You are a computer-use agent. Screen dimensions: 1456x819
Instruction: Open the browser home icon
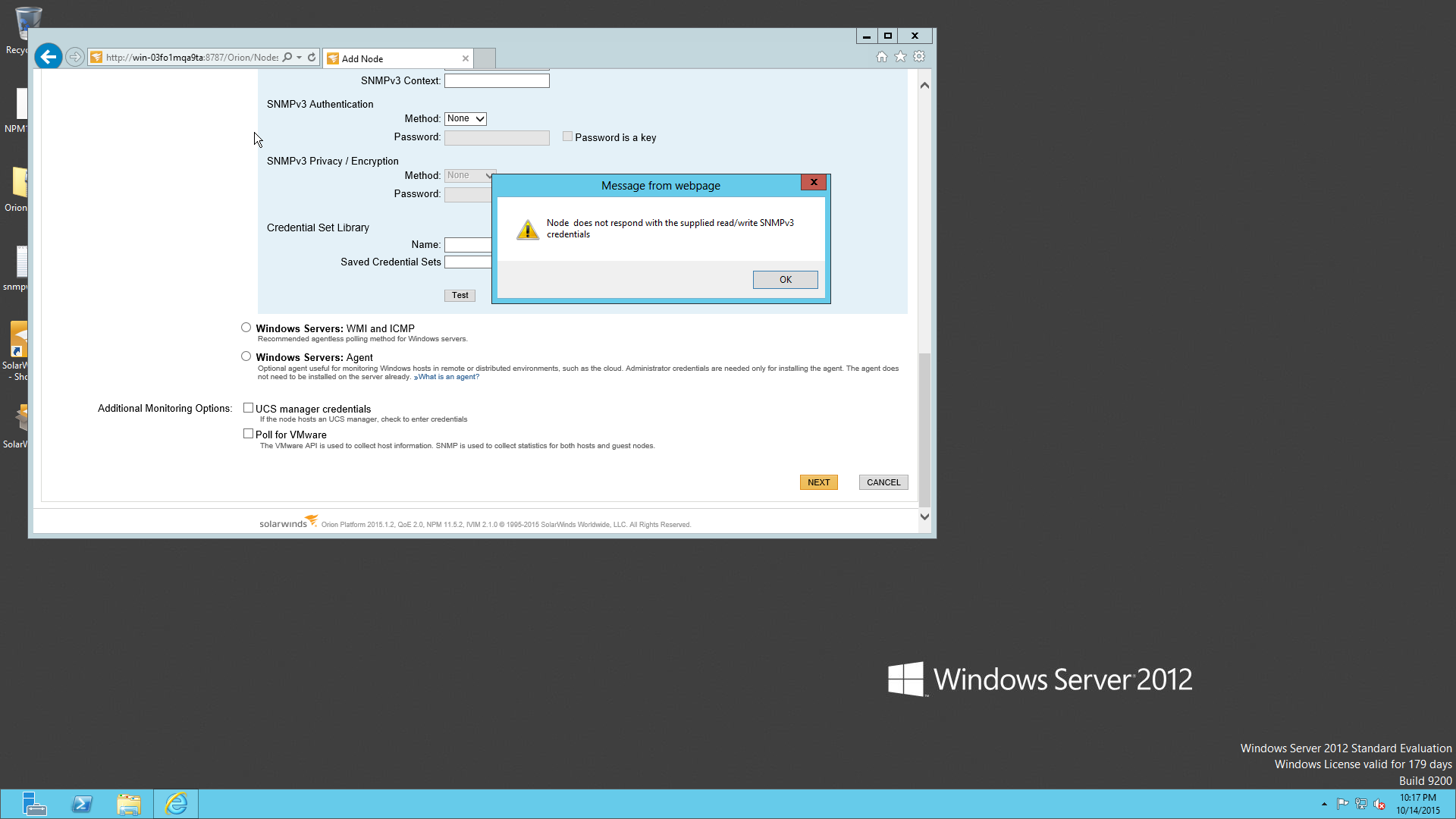881,57
